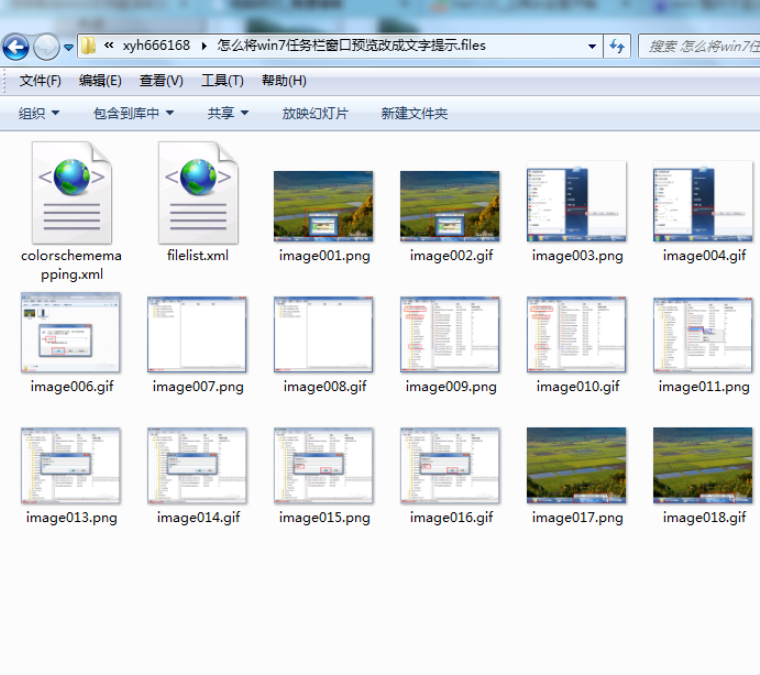The image size is (760, 675).
Task: Click the 新建文件夹 button
Action: [414, 113]
